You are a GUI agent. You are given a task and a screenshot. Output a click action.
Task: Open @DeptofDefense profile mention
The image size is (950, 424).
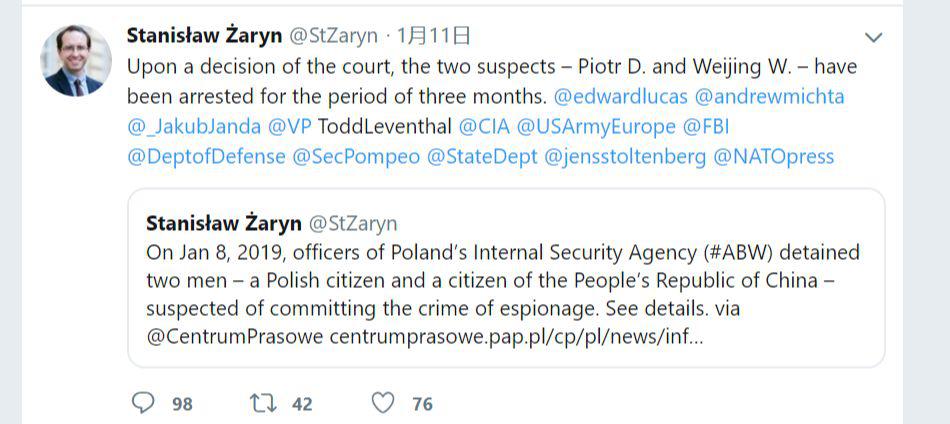205,157
